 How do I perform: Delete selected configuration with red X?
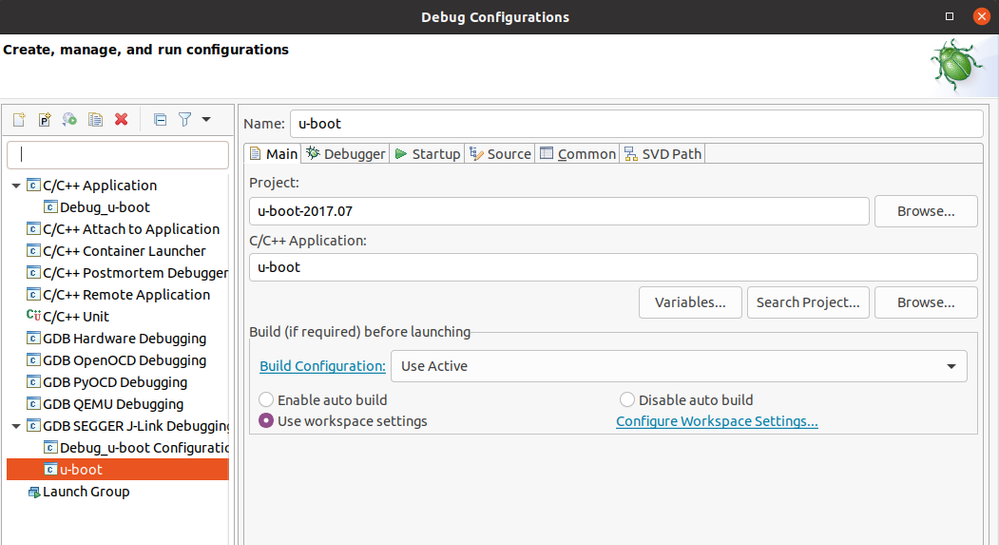(x=121, y=119)
